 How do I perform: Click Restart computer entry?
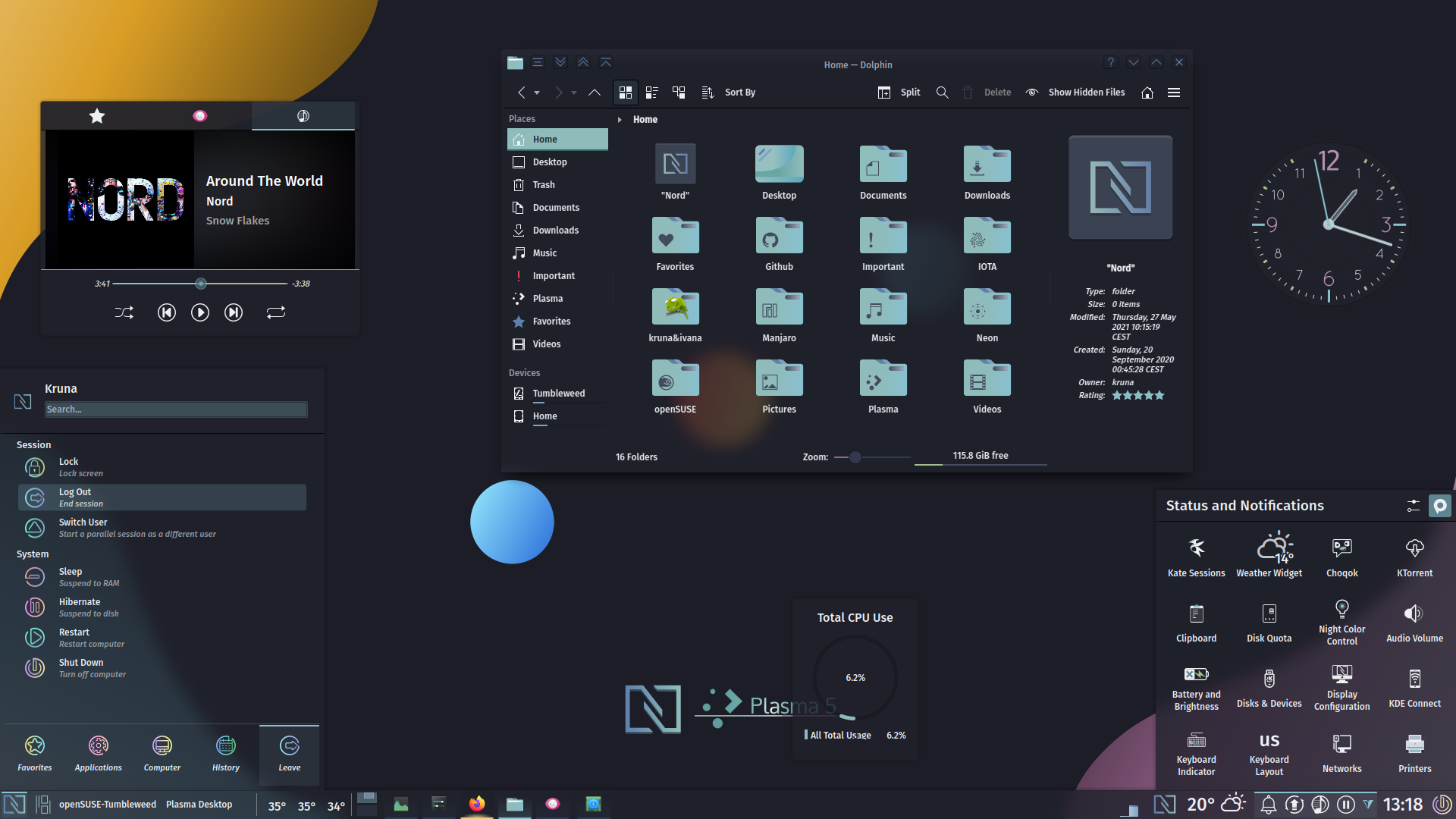(162, 638)
